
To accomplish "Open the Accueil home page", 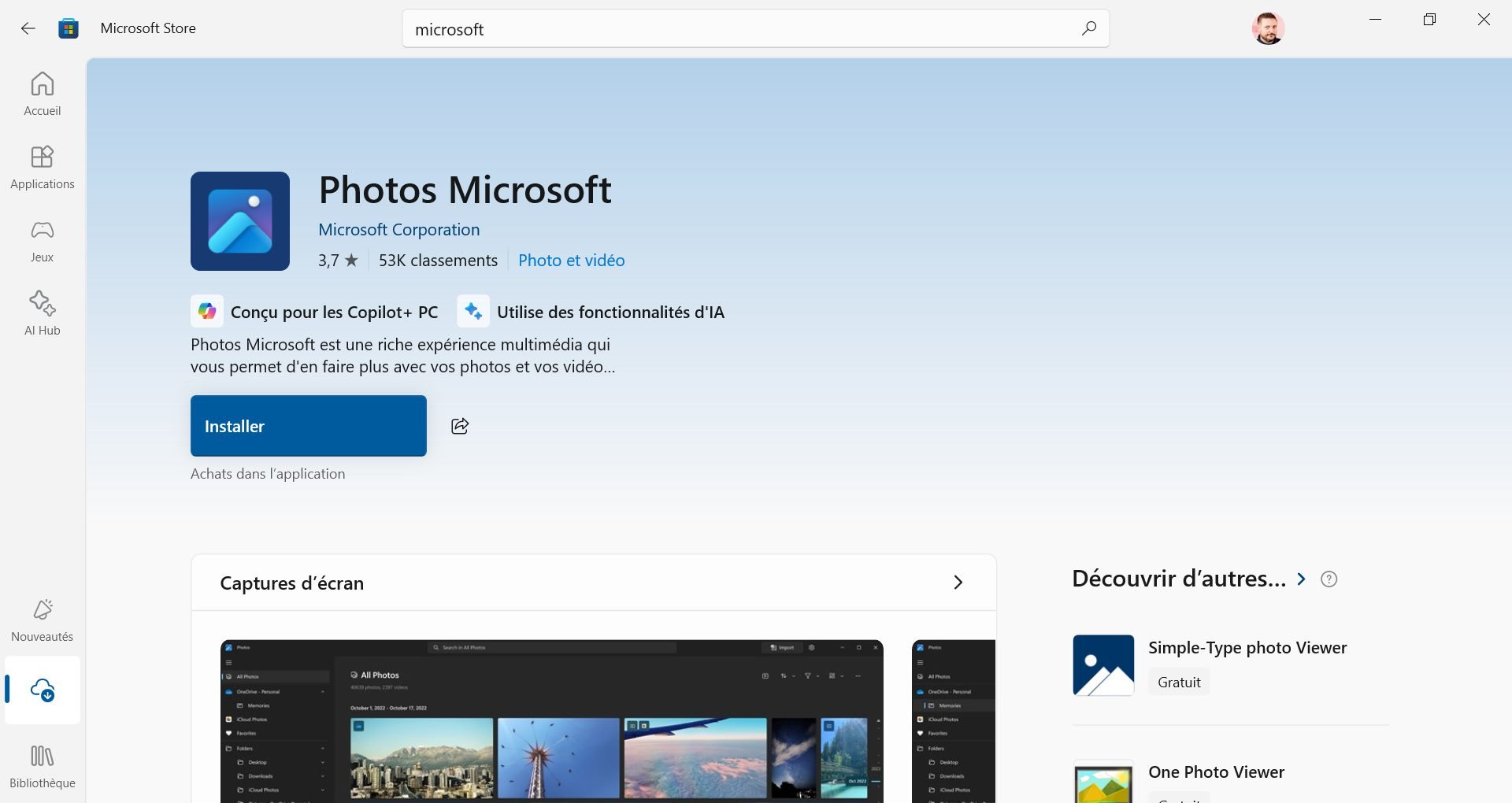I will coord(43,94).
